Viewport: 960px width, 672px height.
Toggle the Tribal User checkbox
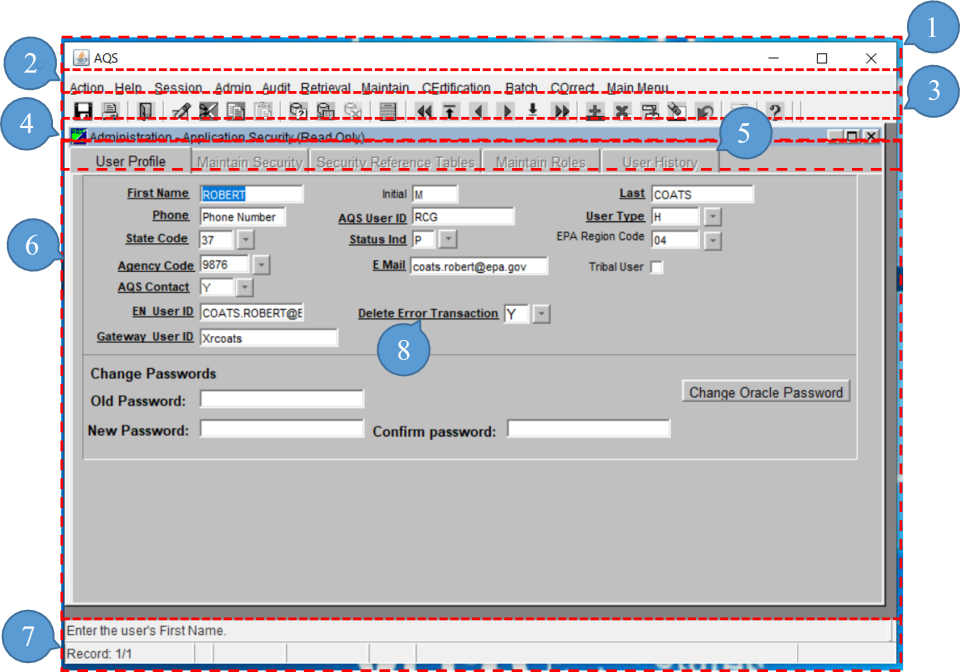click(x=658, y=267)
